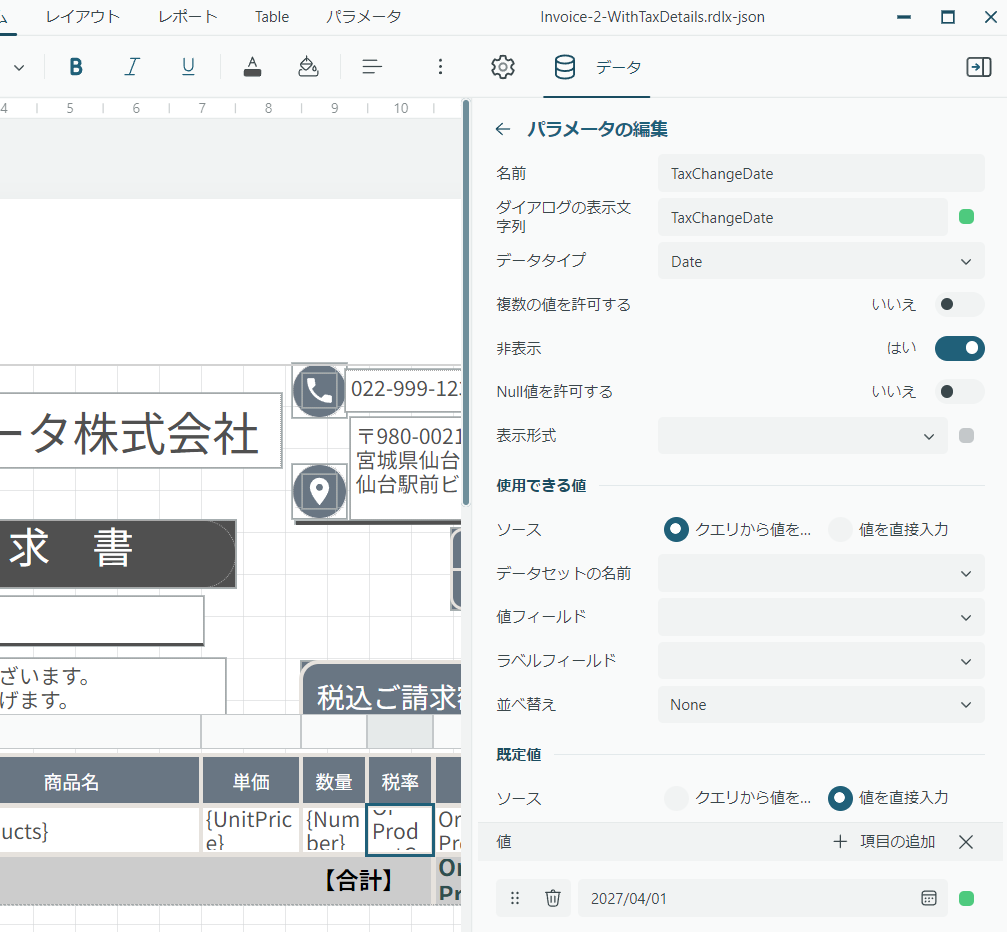Viewport: 1007px width, 932px height.
Task: Click the location pin icon in the report
Action: [x=319, y=491]
